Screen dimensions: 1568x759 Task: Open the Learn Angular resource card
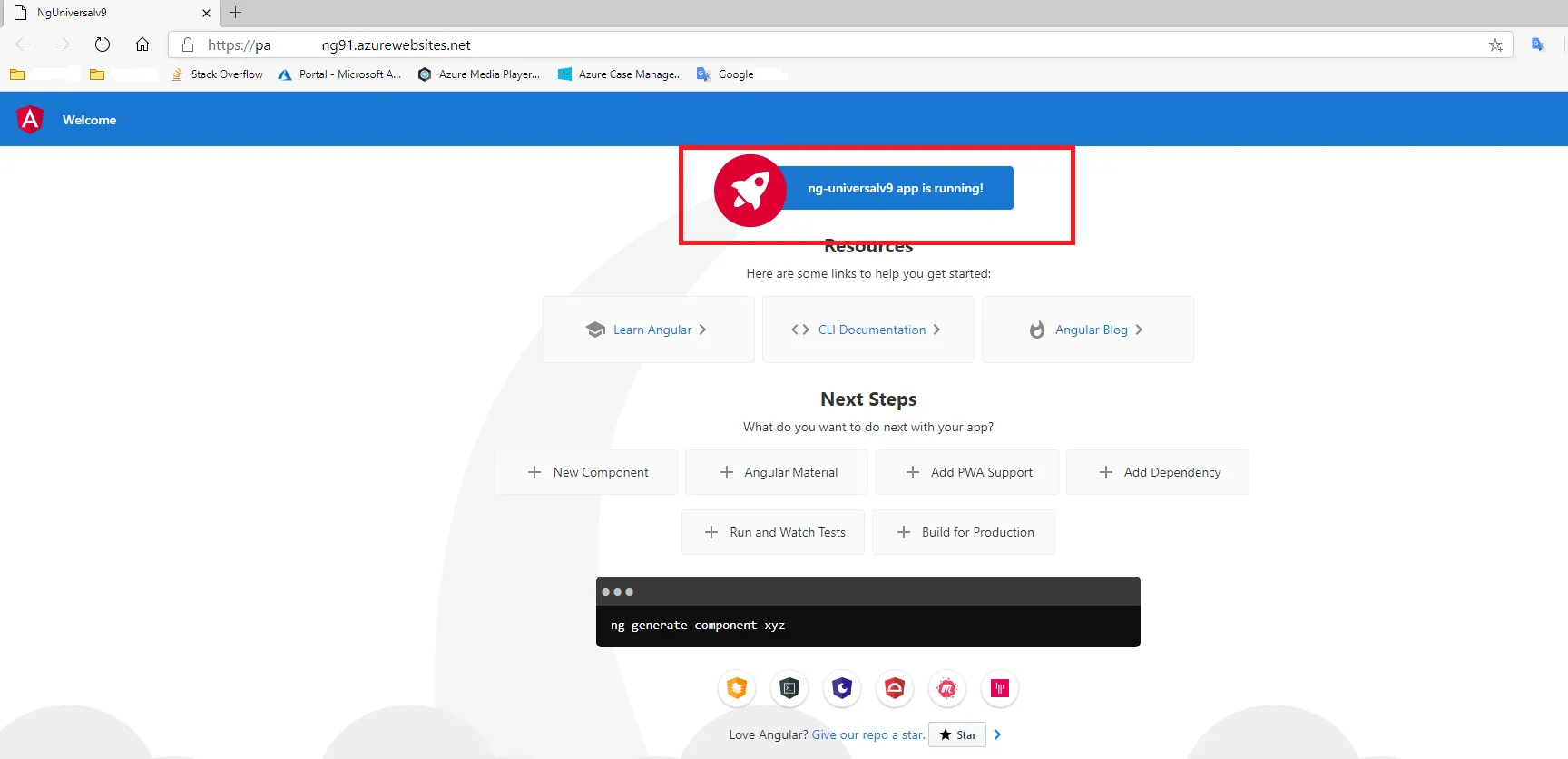click(649, 330)
